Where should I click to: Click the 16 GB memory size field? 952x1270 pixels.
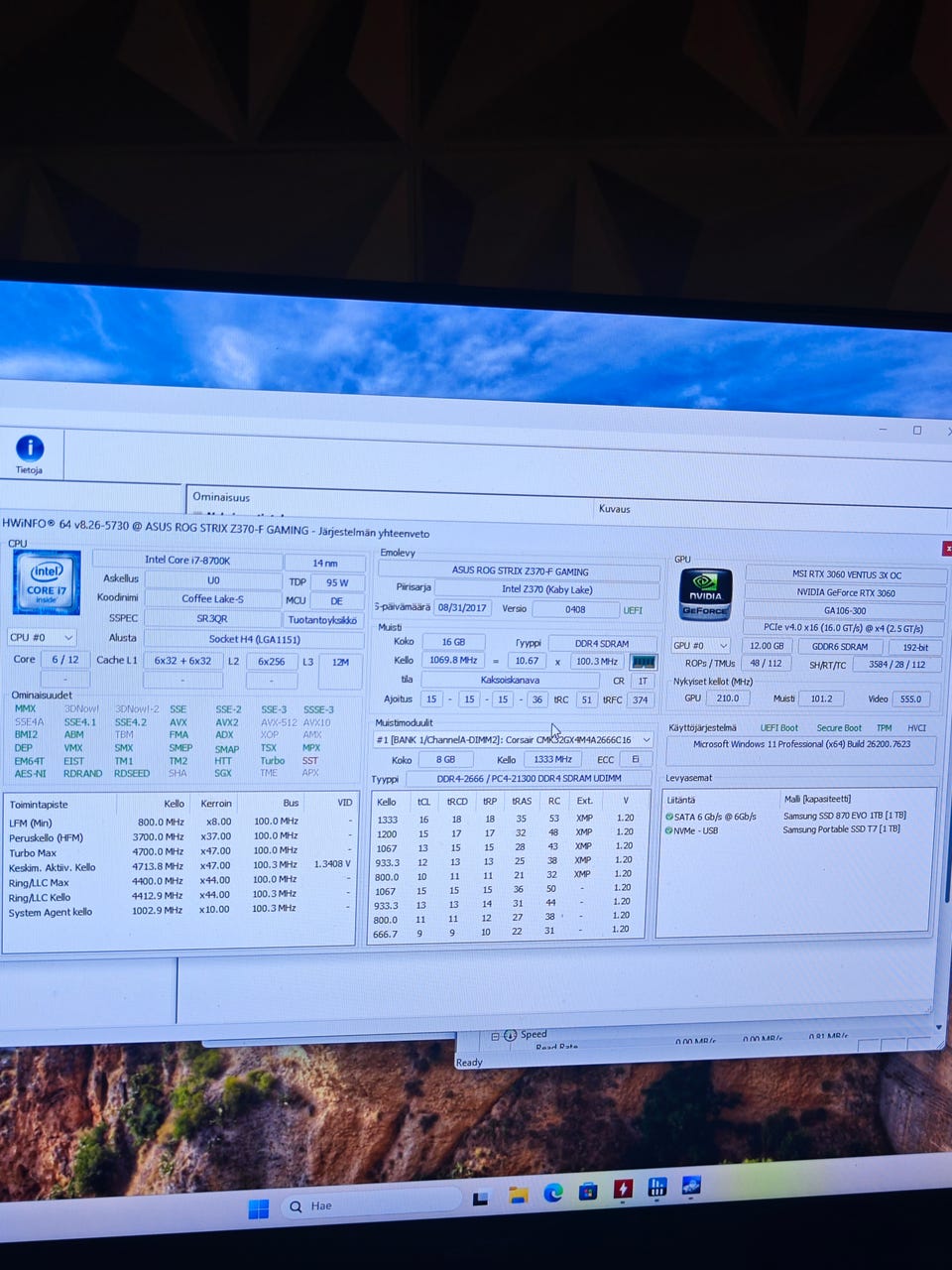(x=453, y=642)
